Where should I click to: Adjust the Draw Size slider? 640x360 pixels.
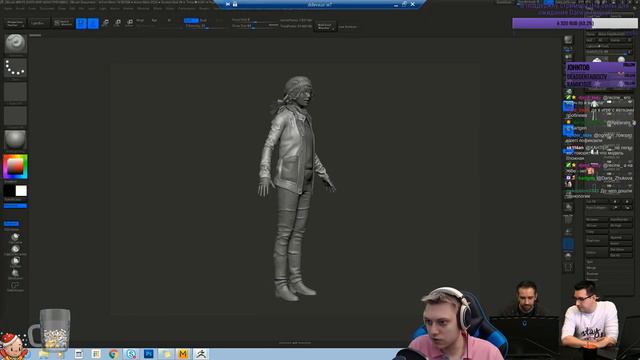[255, 26]
